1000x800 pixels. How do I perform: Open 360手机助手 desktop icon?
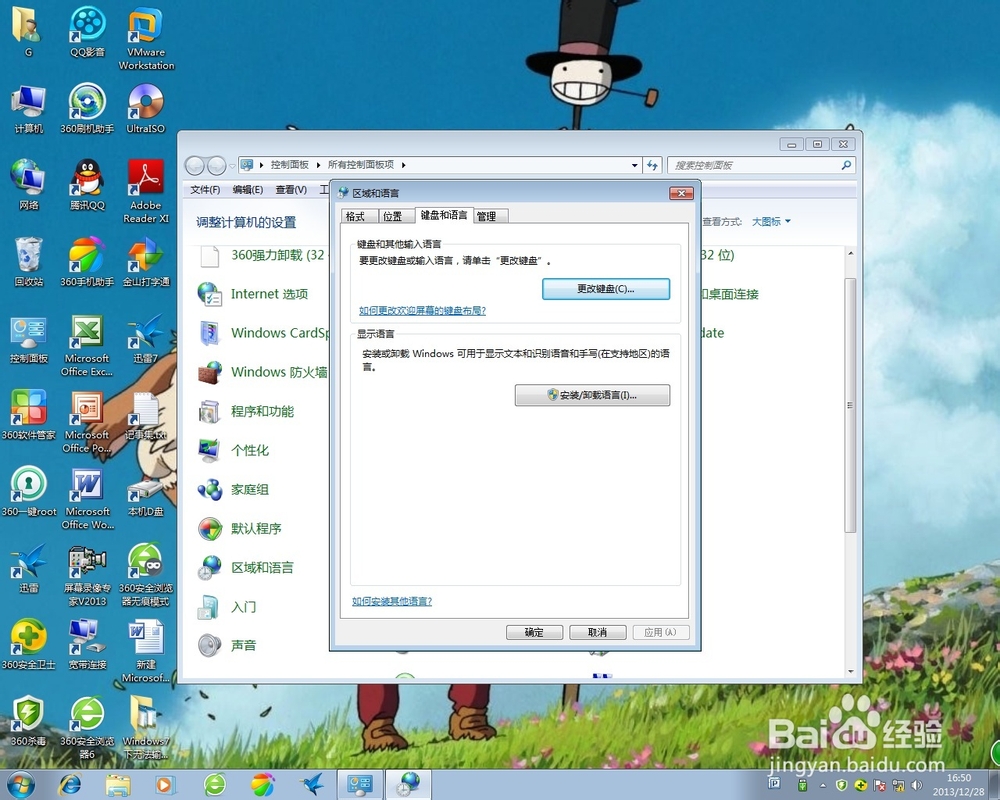point(87,262)
